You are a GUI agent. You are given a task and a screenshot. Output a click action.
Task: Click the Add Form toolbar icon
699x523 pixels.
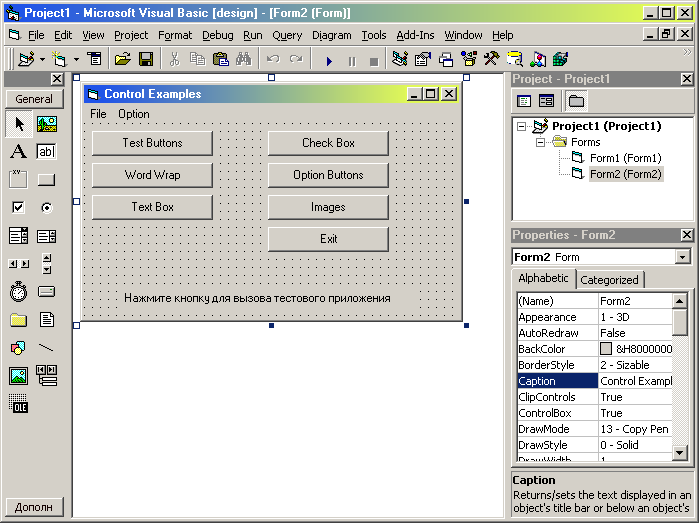[59, 59]
